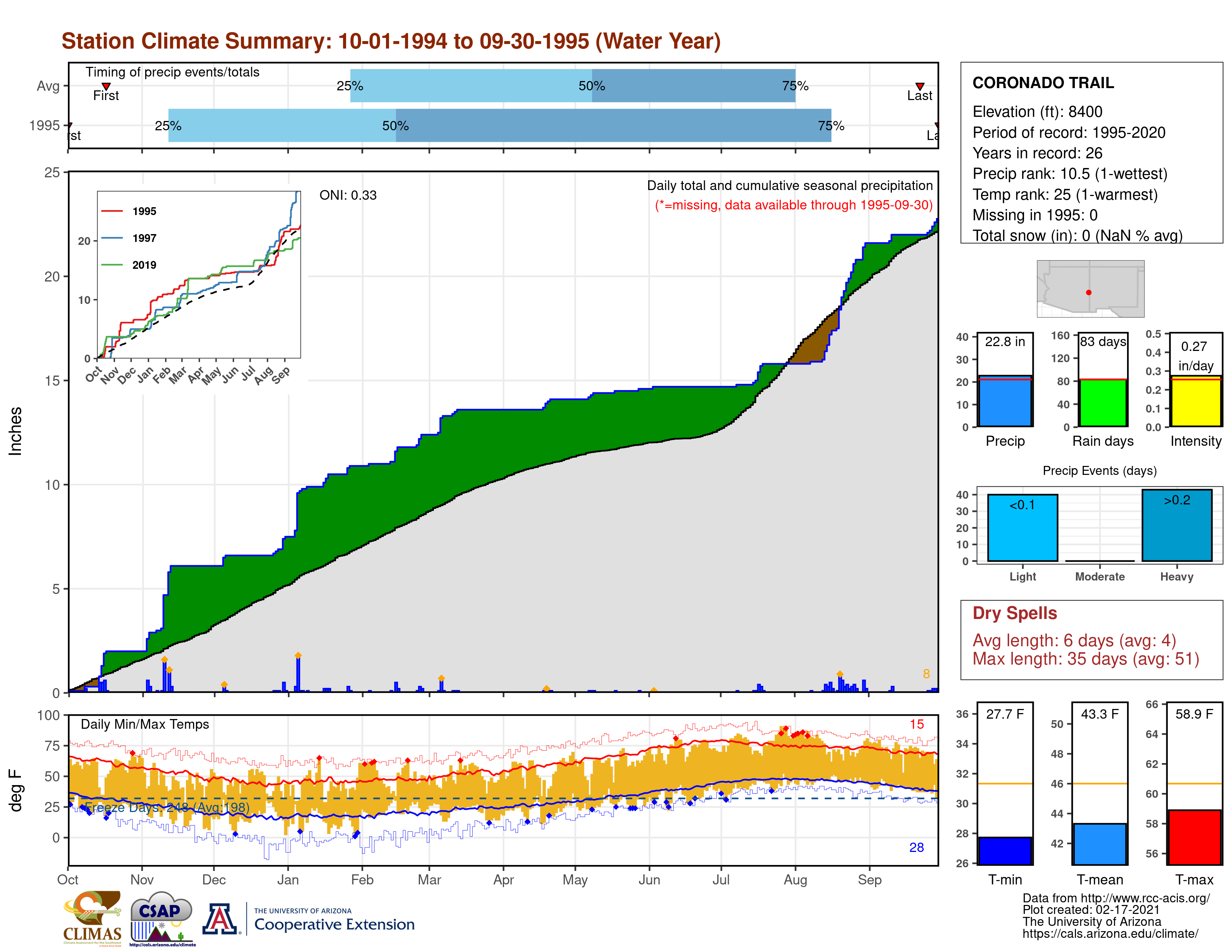Click the cals.arizona.edu/climate URL text

pyautogui.click(x=1110, y=933)
